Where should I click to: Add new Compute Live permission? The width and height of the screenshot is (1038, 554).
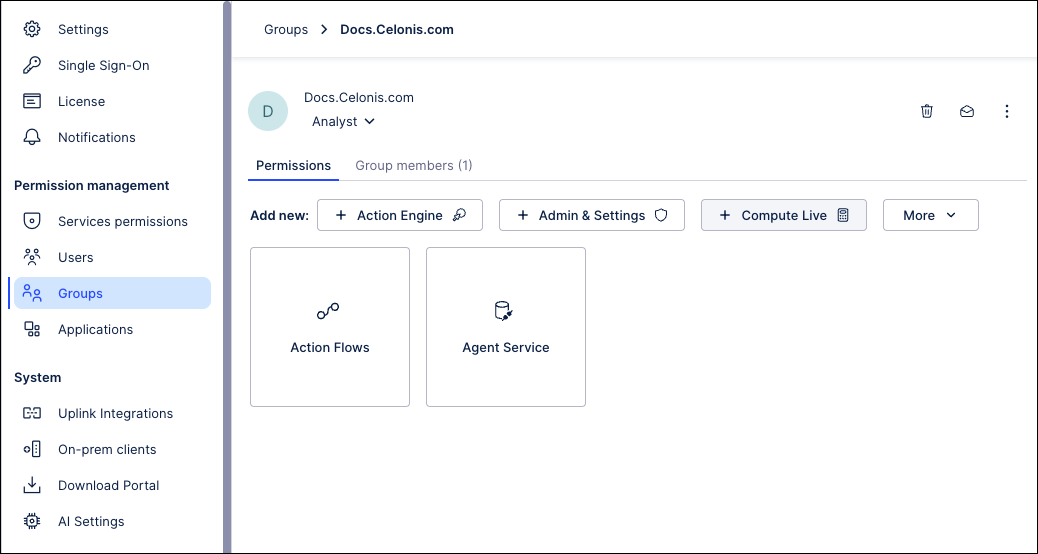783,215
